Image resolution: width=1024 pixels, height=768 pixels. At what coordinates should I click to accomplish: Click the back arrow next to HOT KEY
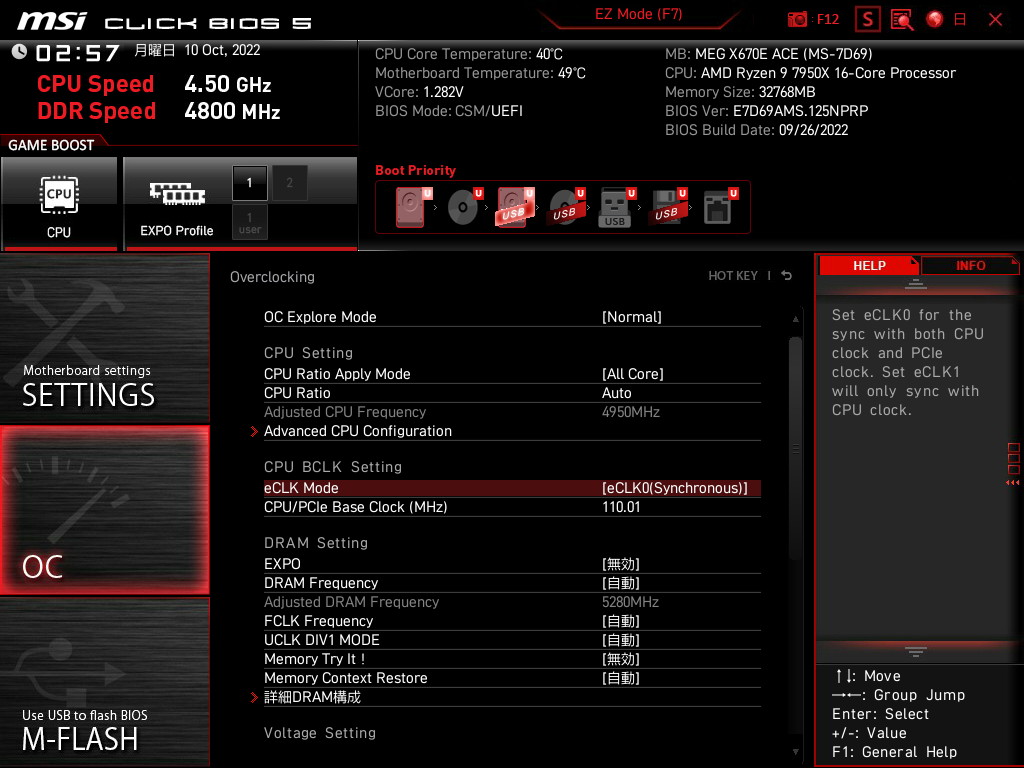pyautogui.click(x=786, y=276)
